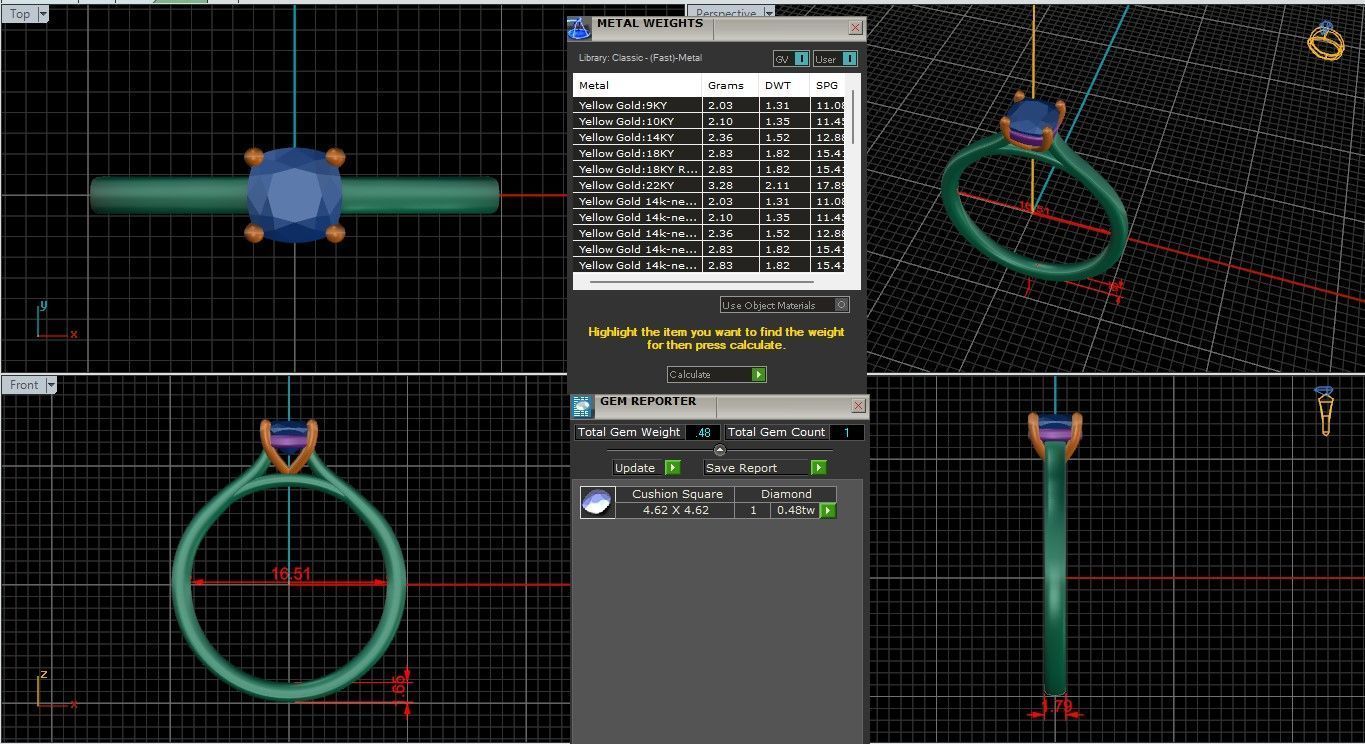Click the Total Gem Count value field
The width and height of the screenshot is (1365, 744).
pyautogui.click(x=847, y=432)
